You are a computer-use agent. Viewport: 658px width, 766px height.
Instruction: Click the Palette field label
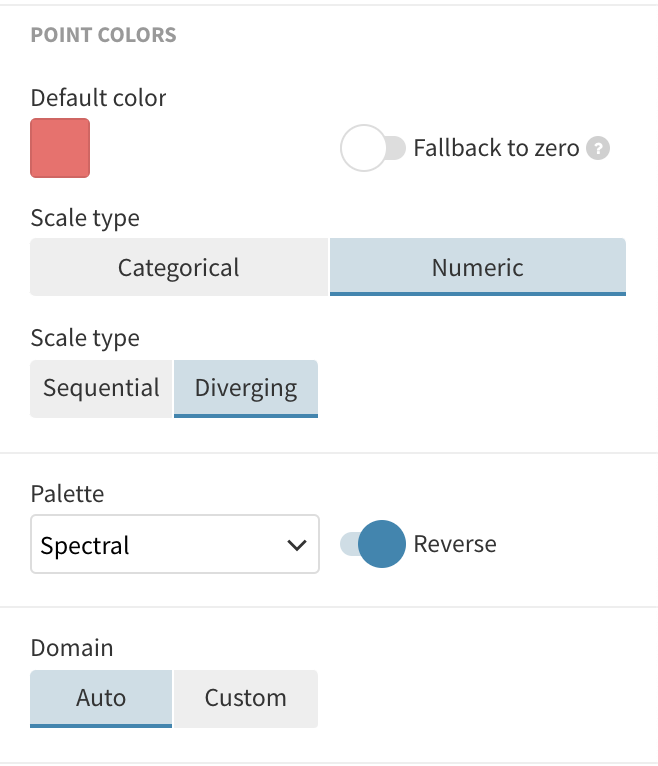[x=67, y=494]
